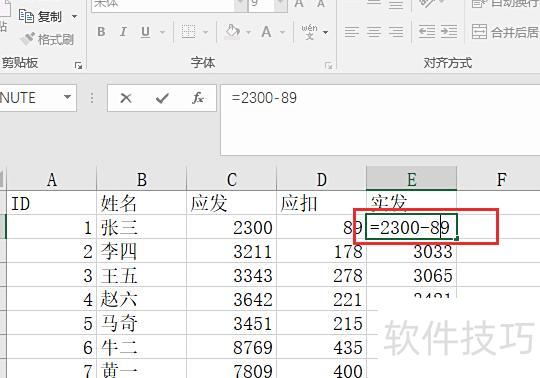Click the 应发 header cell
Image resolution: width=540 pixels, height=378 pixels.
231,203
